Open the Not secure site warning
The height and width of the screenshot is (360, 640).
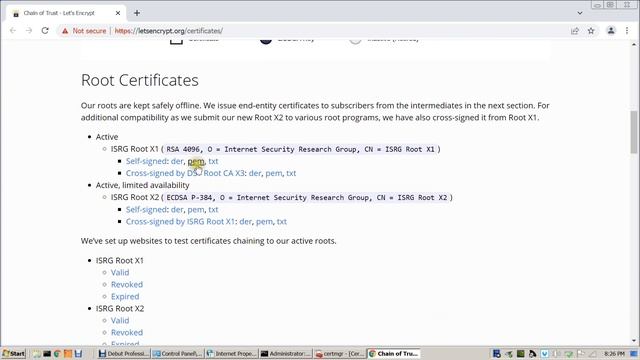coord(84,31)
